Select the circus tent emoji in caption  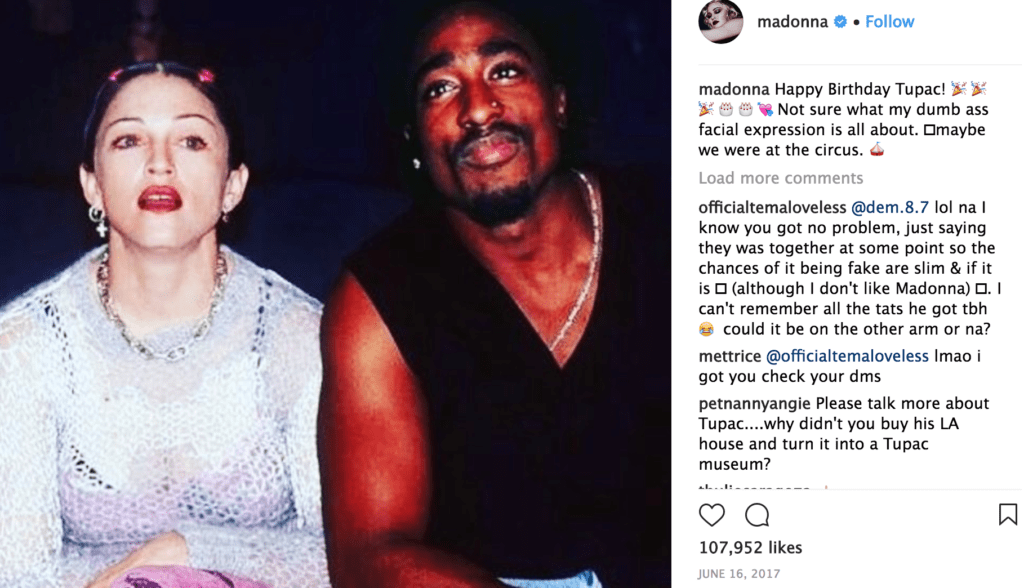tap(876, 150)
